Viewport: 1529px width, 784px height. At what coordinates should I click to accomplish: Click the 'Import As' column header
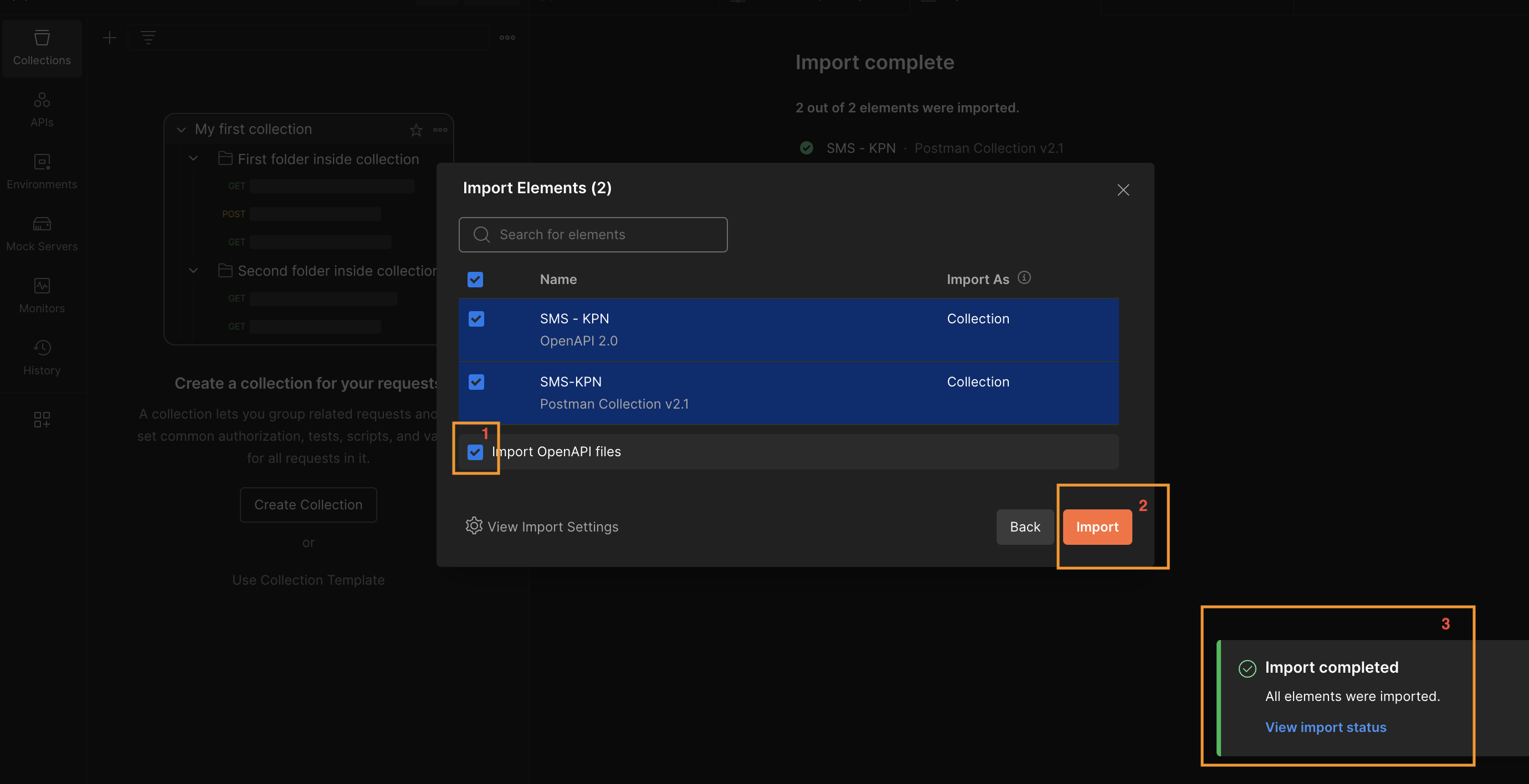click(978, 279)
